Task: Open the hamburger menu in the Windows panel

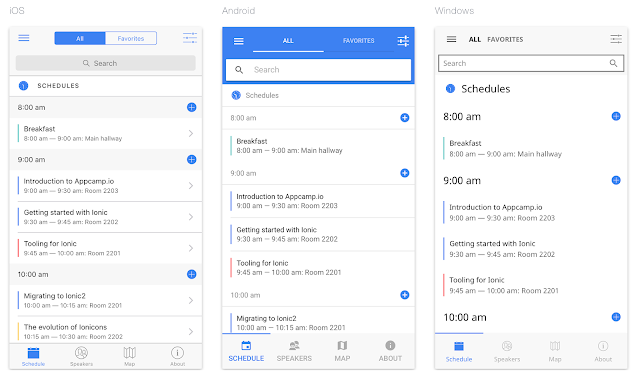Action: (x=451, y=39)
